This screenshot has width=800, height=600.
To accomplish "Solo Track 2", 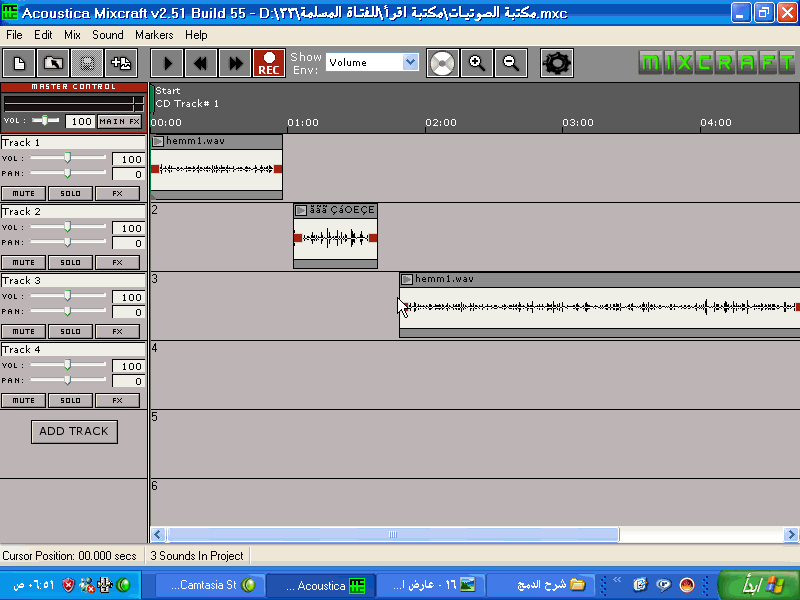I will (x=70, y=263).
